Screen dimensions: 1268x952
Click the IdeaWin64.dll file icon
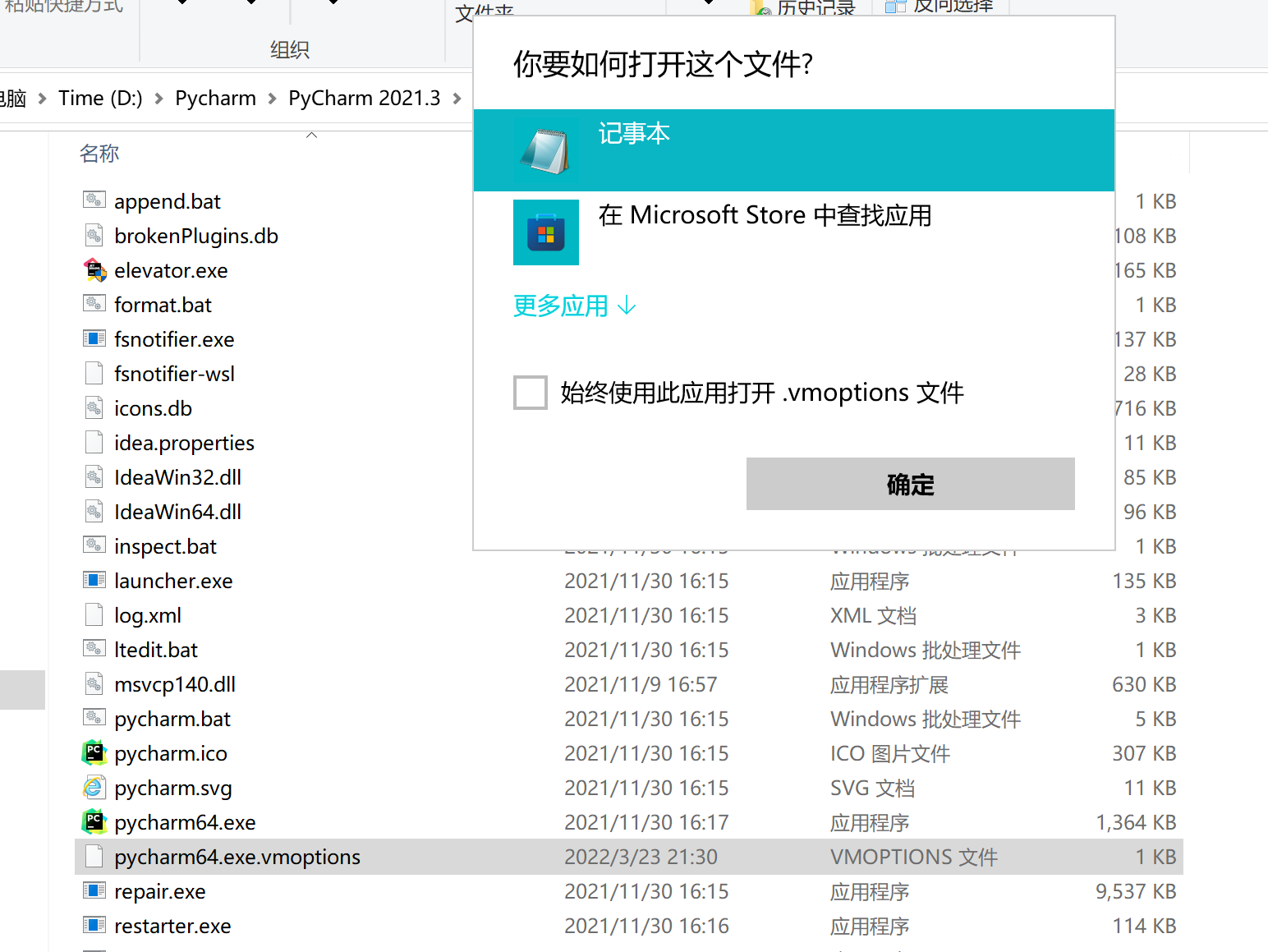tap(94, 511)
